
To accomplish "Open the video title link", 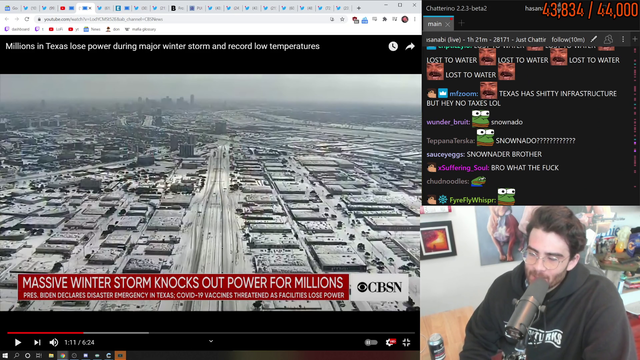I will pyautogui.click(x=162, y=46).
